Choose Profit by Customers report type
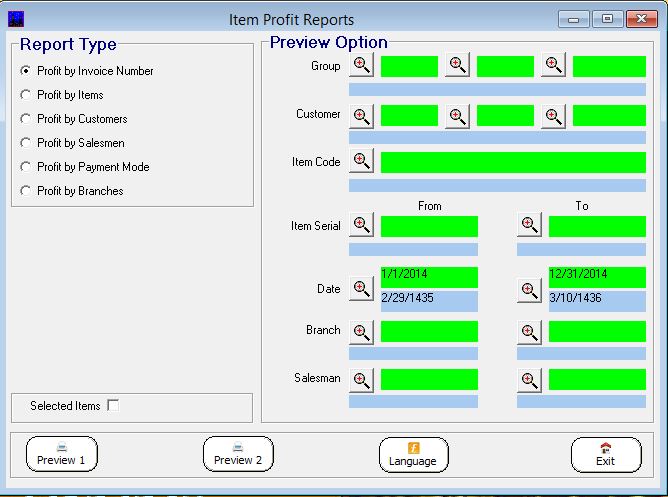The image size is (668, 497). pyautogui.click(x=26, y=119)
